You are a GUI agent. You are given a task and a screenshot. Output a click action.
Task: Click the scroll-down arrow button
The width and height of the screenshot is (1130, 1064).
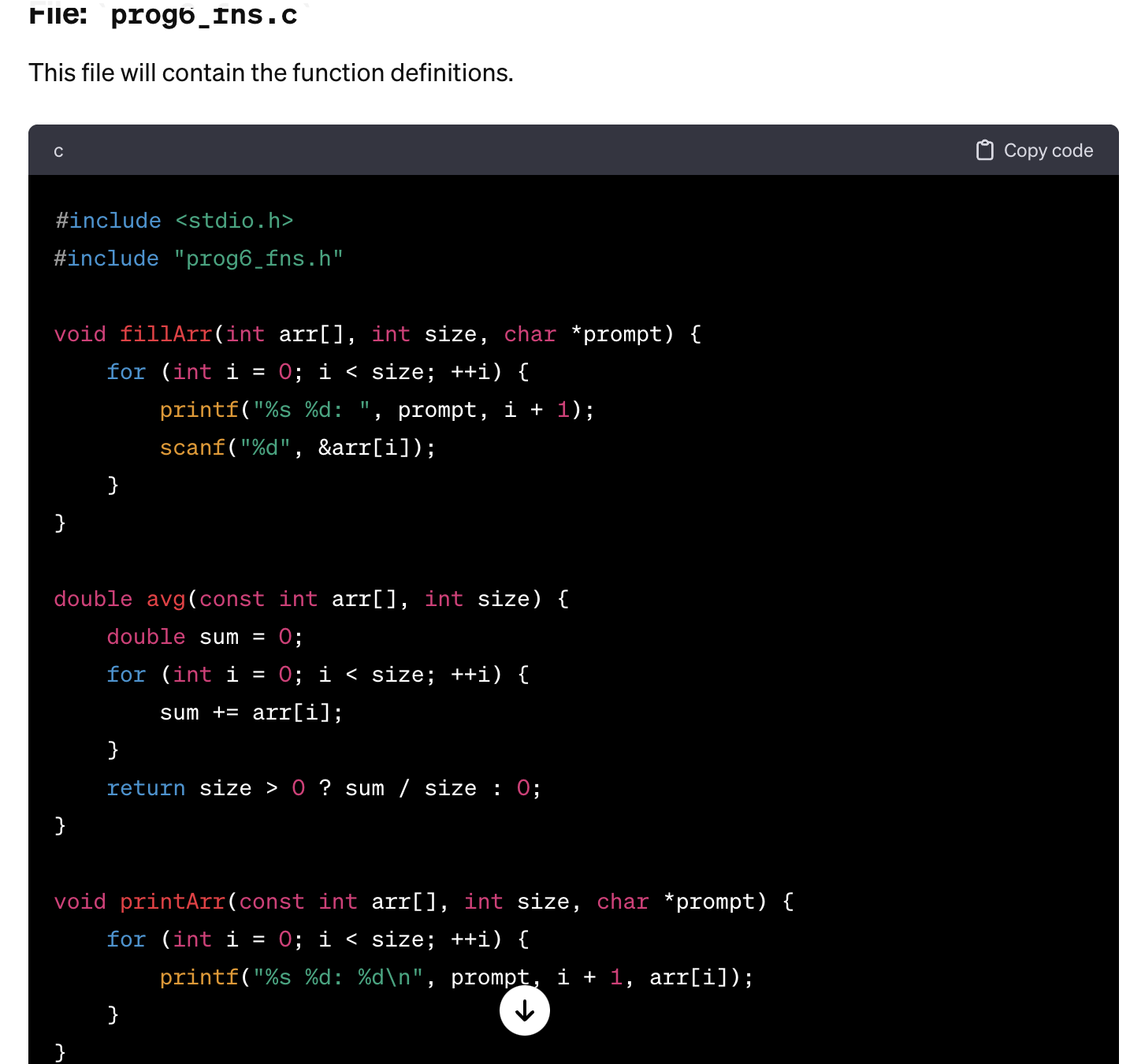524,1010
